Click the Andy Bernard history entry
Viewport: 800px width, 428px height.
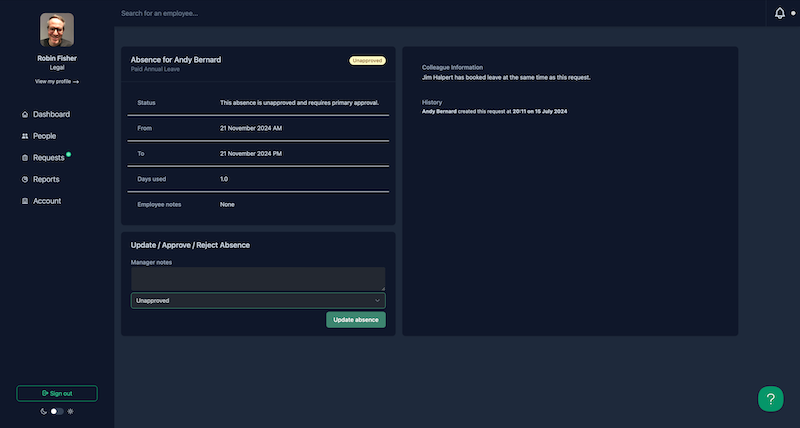494,111
